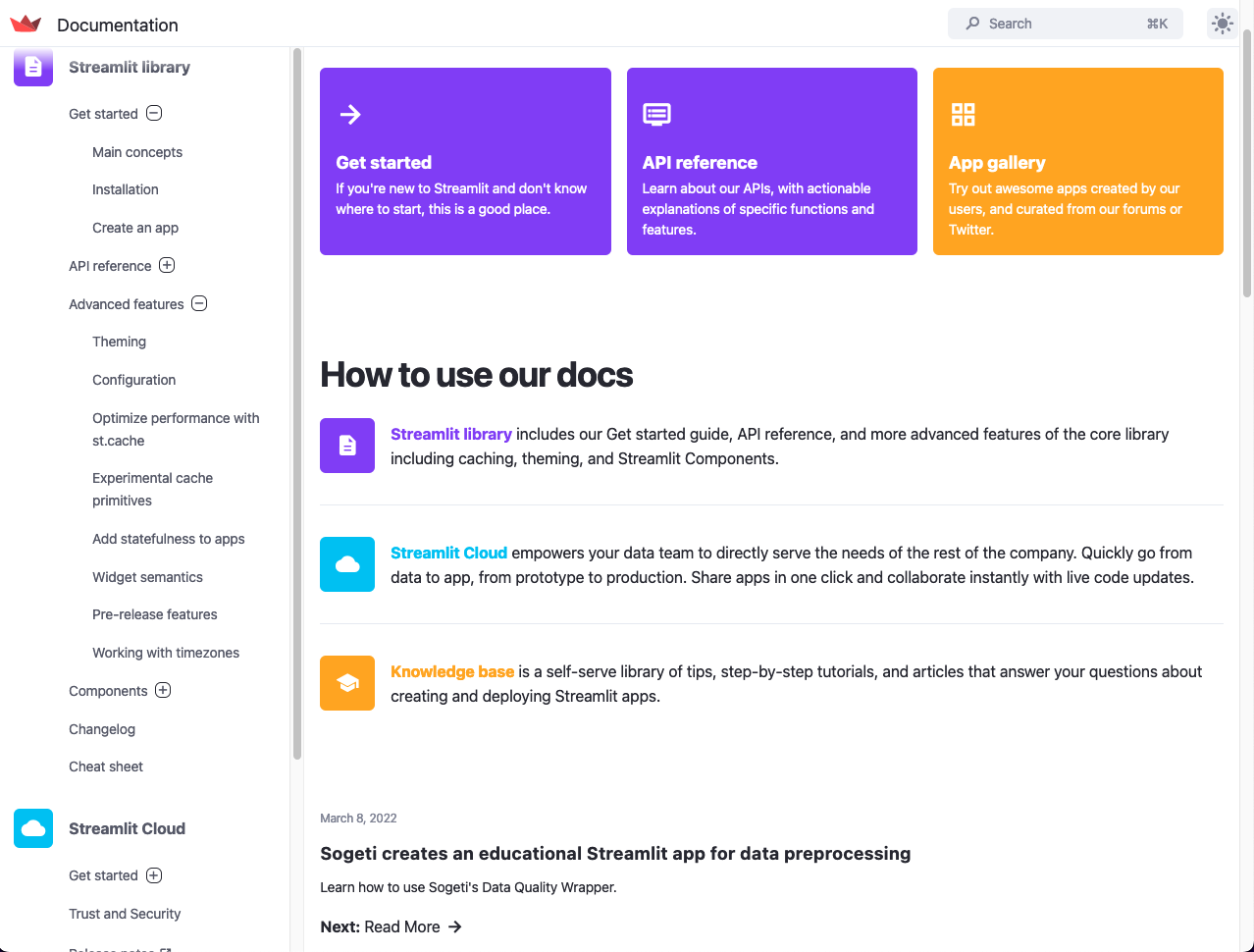Expand the Components section

[x=163, y=690]
